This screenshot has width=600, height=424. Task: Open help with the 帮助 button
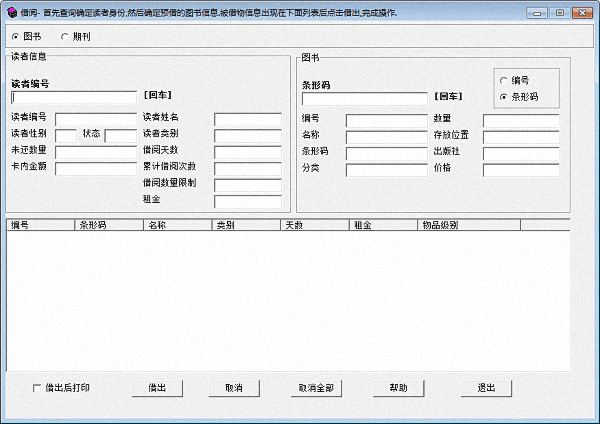coord(398,387)
